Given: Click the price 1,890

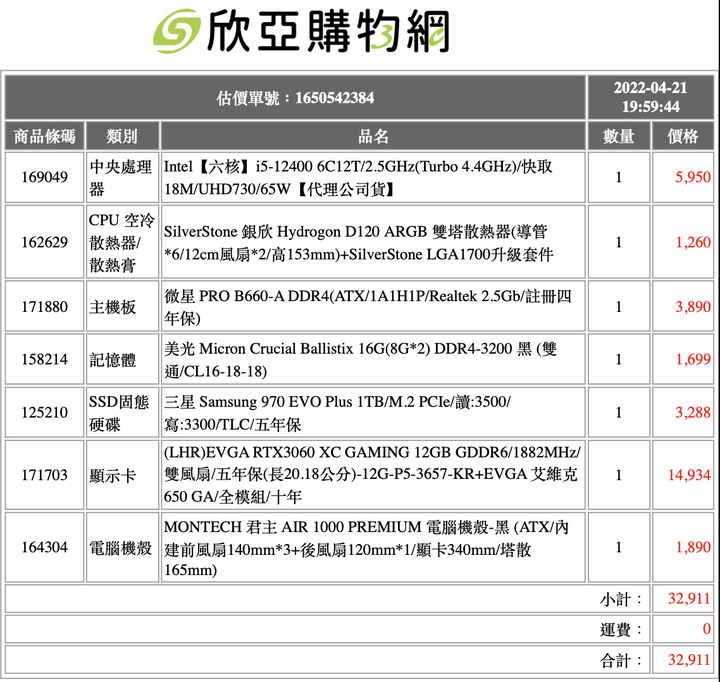Looking at the screenshot, I should [x=692, y=547].
